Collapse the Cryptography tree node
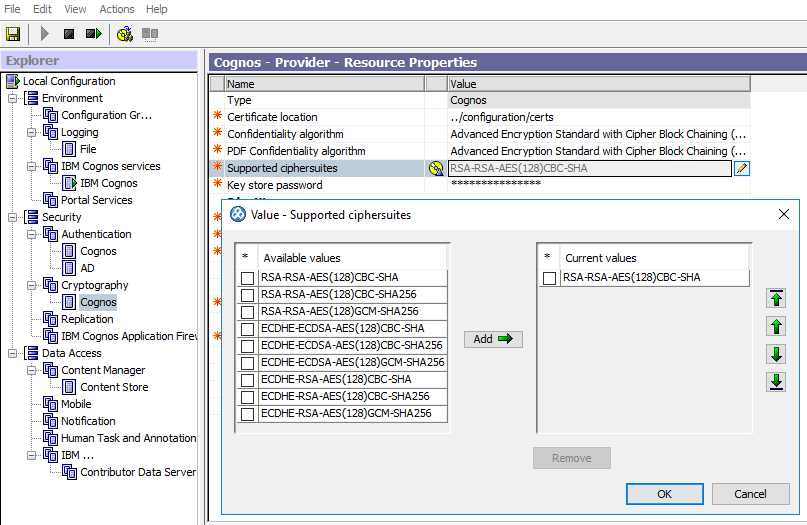 (x=31, y=285)
